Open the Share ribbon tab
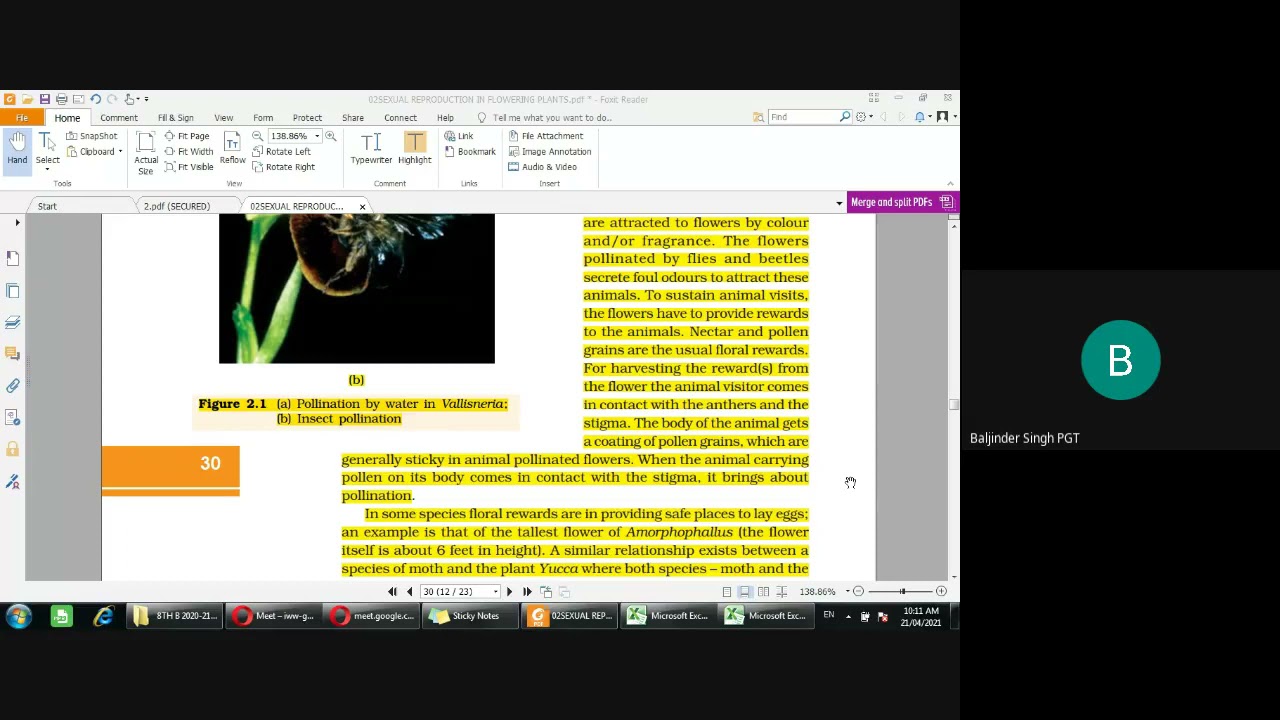Screen dimensions: 1280x720 pyautogui.click(x=353, y=118)
